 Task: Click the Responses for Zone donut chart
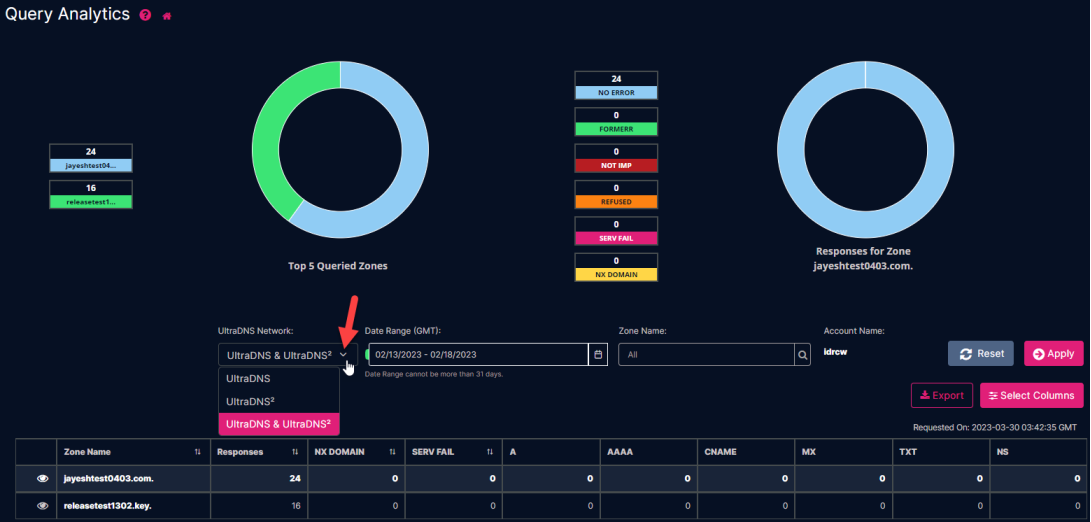tap(865, 150)
